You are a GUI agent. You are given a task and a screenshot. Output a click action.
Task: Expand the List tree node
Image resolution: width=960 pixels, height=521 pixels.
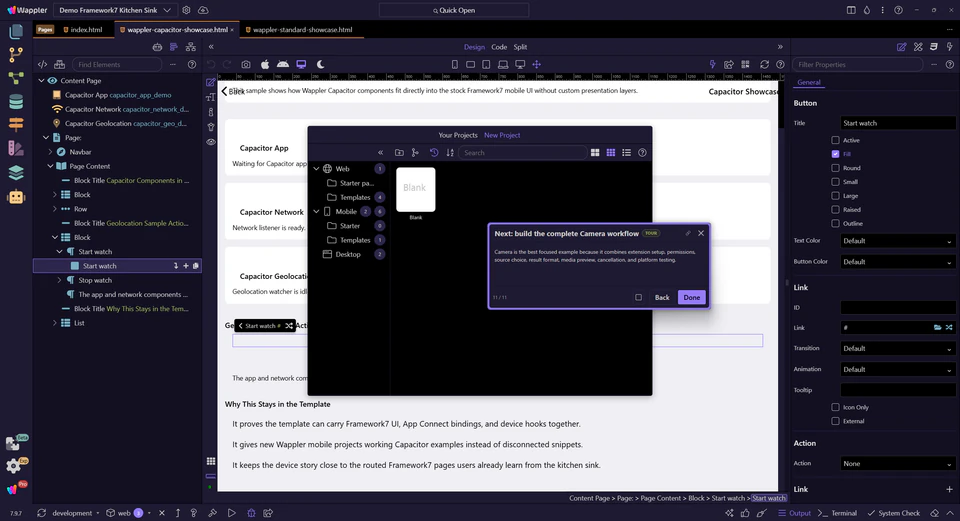54,323
